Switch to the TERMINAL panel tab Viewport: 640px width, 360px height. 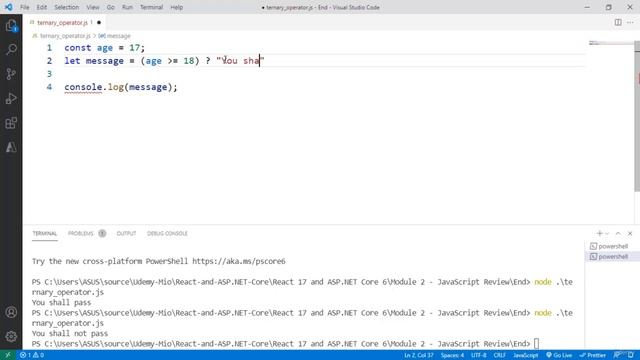coord(44,233)
